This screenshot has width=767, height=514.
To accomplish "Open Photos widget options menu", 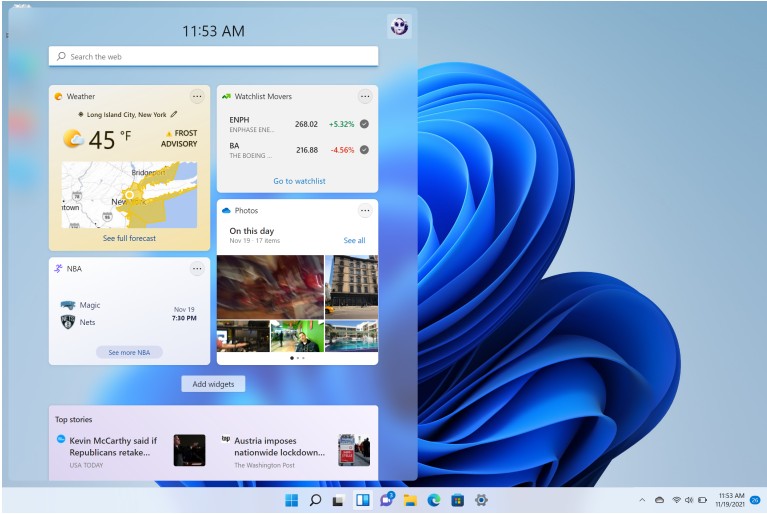I will click(x=365, y=211).
